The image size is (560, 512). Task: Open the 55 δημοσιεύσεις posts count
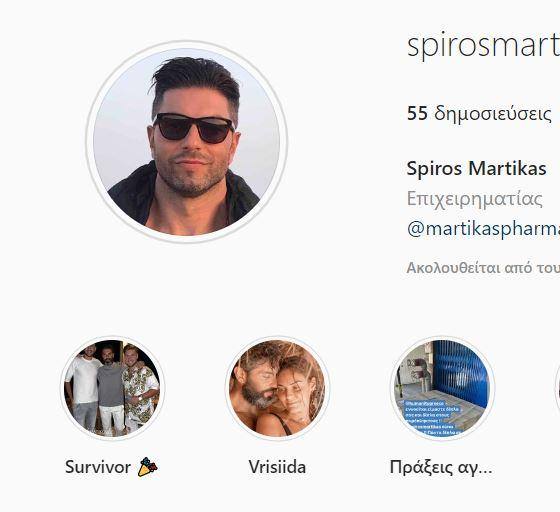(x=479, y=113)
